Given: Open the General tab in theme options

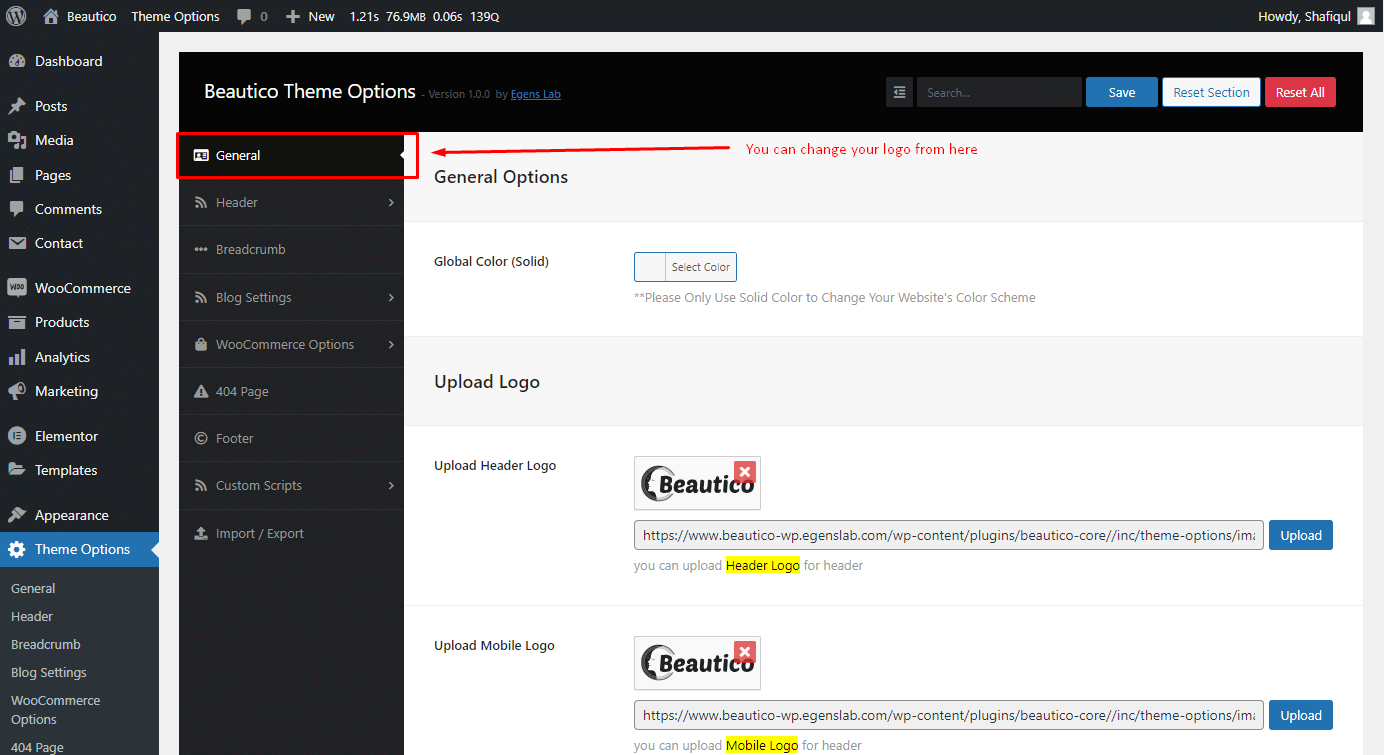Looking at the screenshot, I should point(292,156).
